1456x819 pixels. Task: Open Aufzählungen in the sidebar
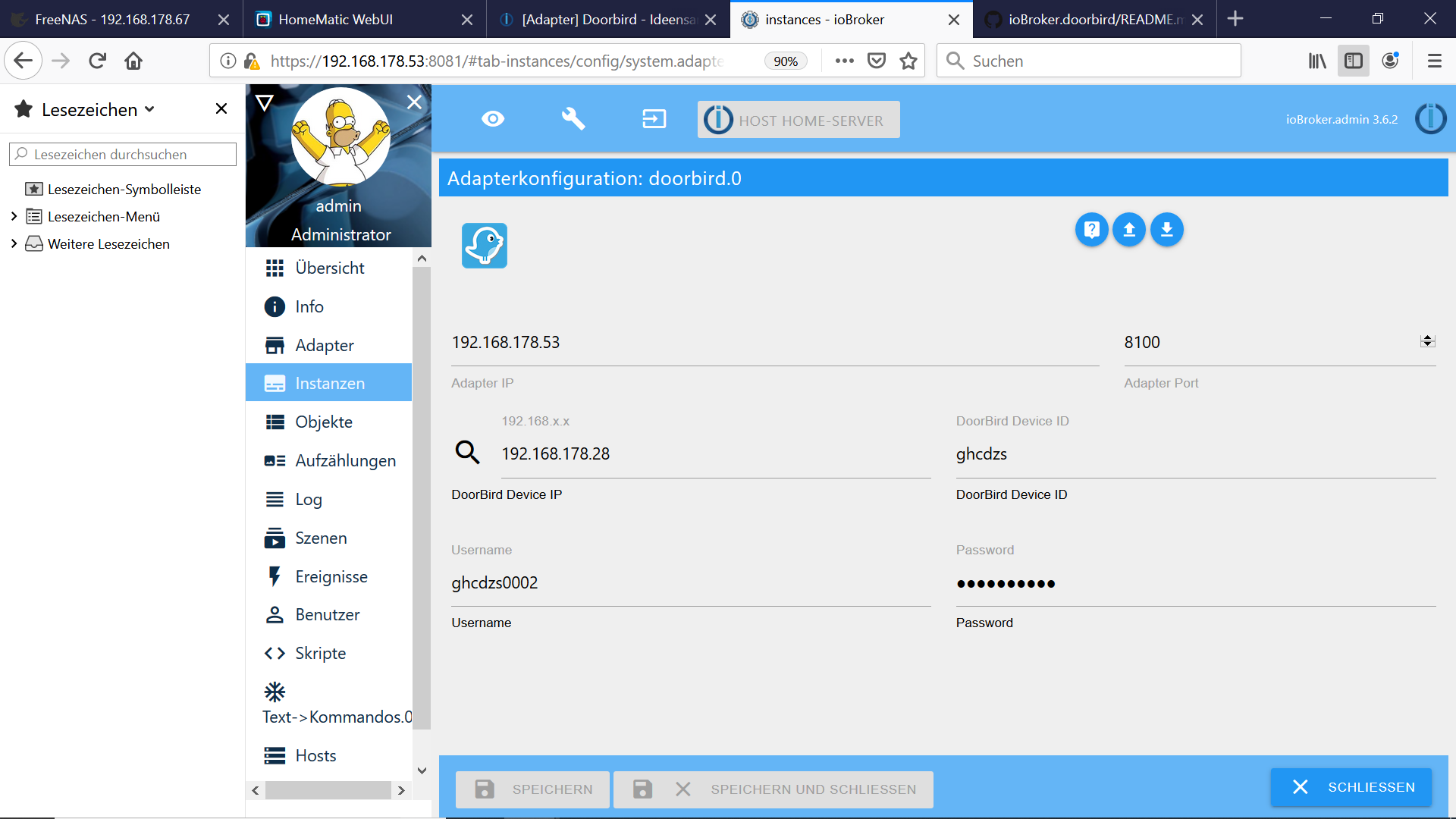(329, 460)
